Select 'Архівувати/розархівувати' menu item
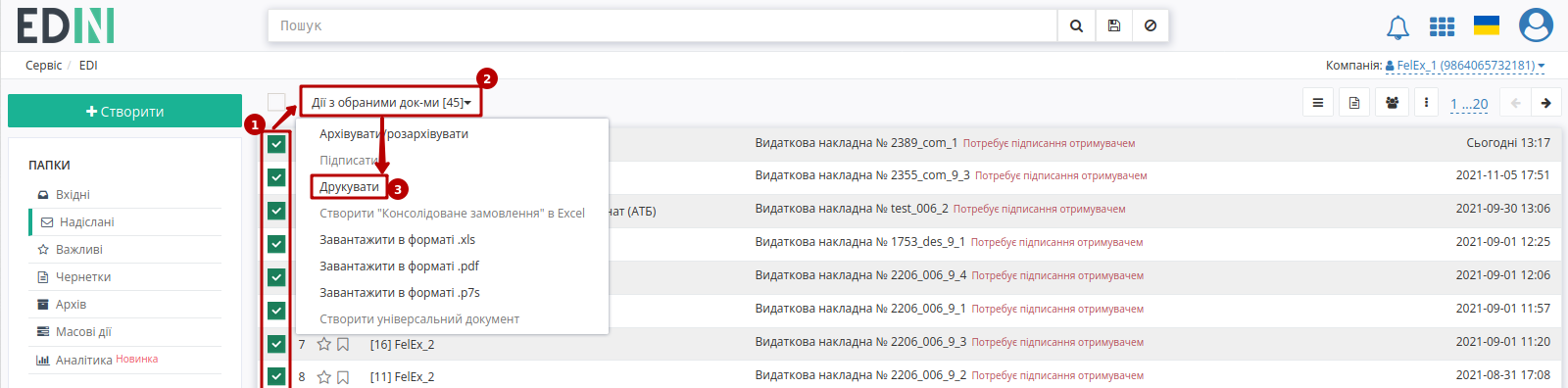This screenshot has height=388, width=1568. click(x=394, y=134)
